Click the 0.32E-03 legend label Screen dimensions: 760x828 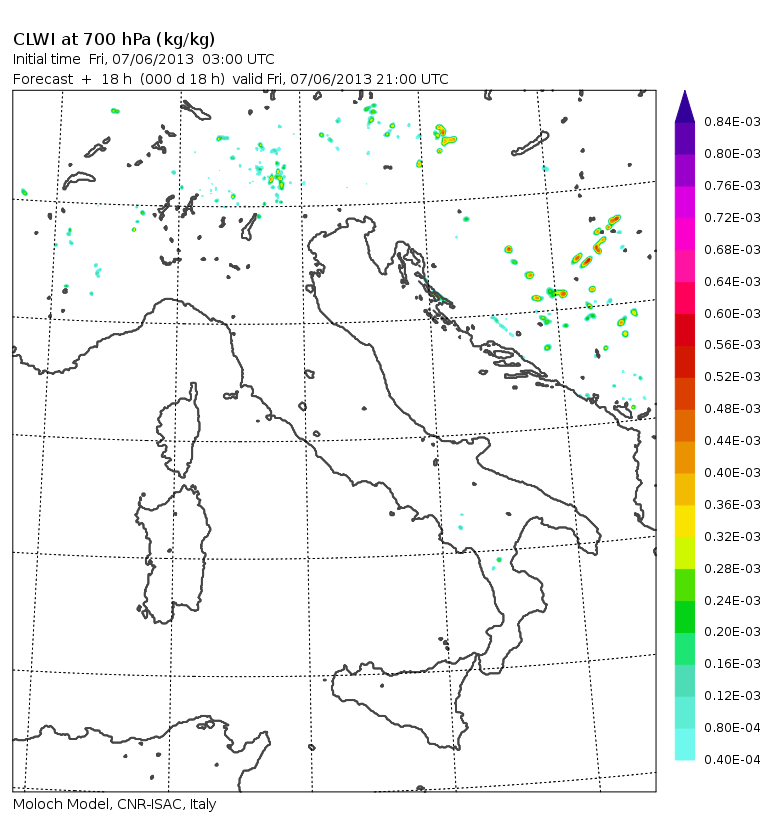coord(732,536)
